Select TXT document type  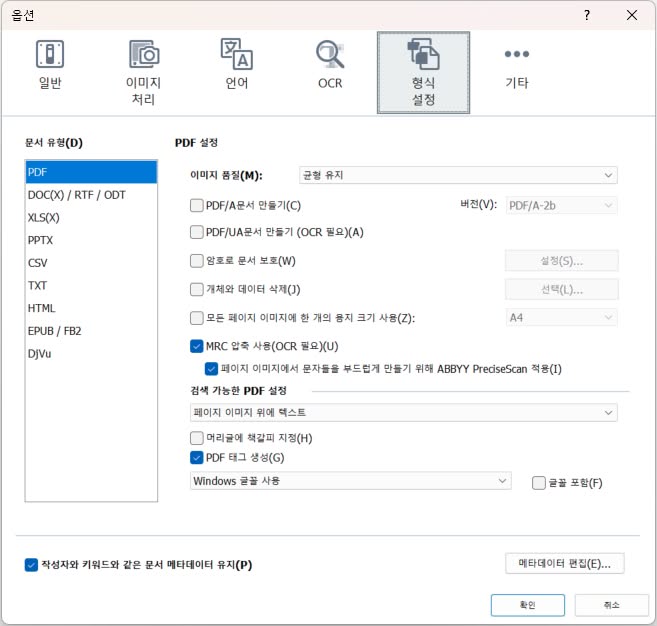tap(91, 285)
